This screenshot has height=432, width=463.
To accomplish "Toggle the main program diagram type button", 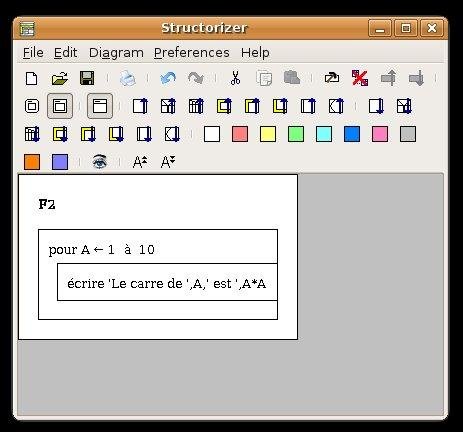I will point(60,106).
